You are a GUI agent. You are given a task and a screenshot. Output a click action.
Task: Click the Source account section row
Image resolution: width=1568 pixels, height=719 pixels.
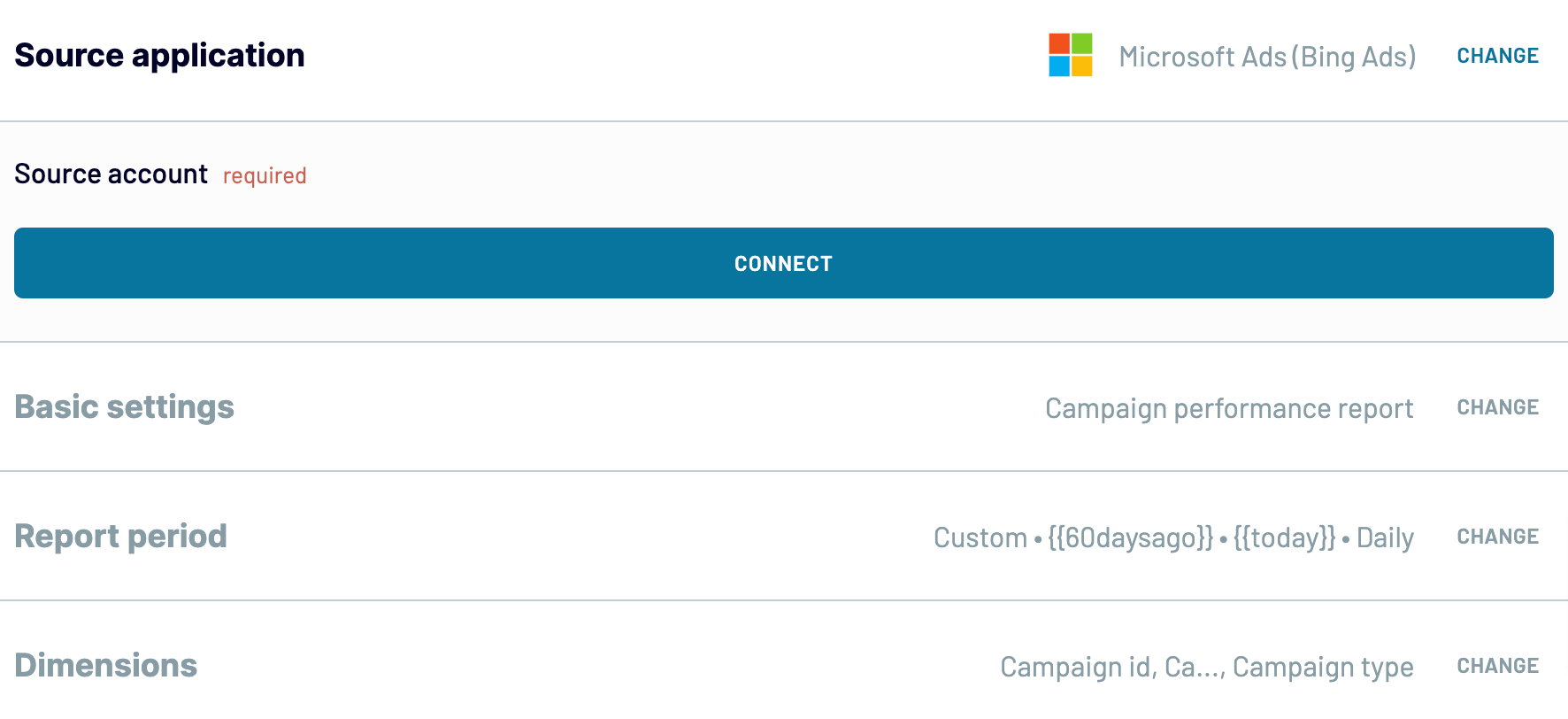click(x=111, y=174)
